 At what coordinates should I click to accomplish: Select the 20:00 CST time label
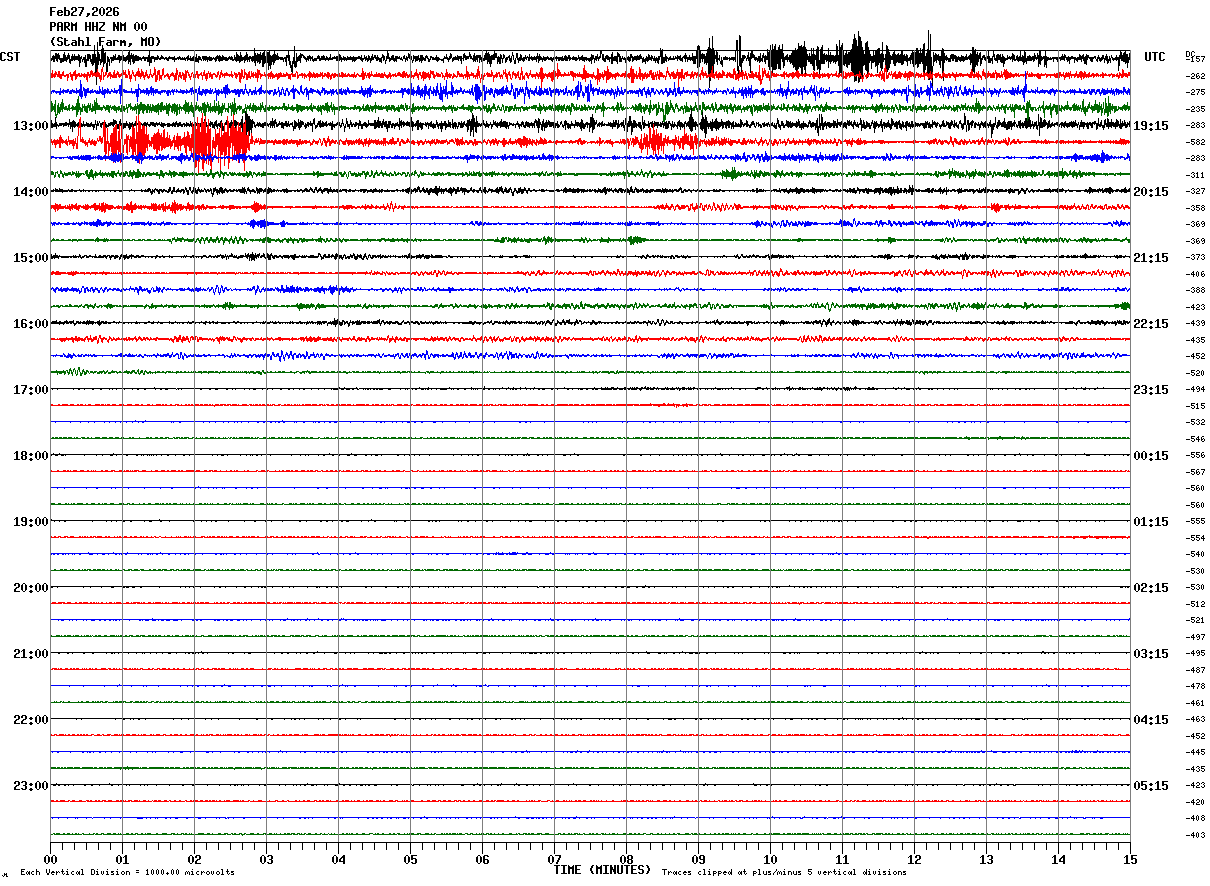pos(31,588)
